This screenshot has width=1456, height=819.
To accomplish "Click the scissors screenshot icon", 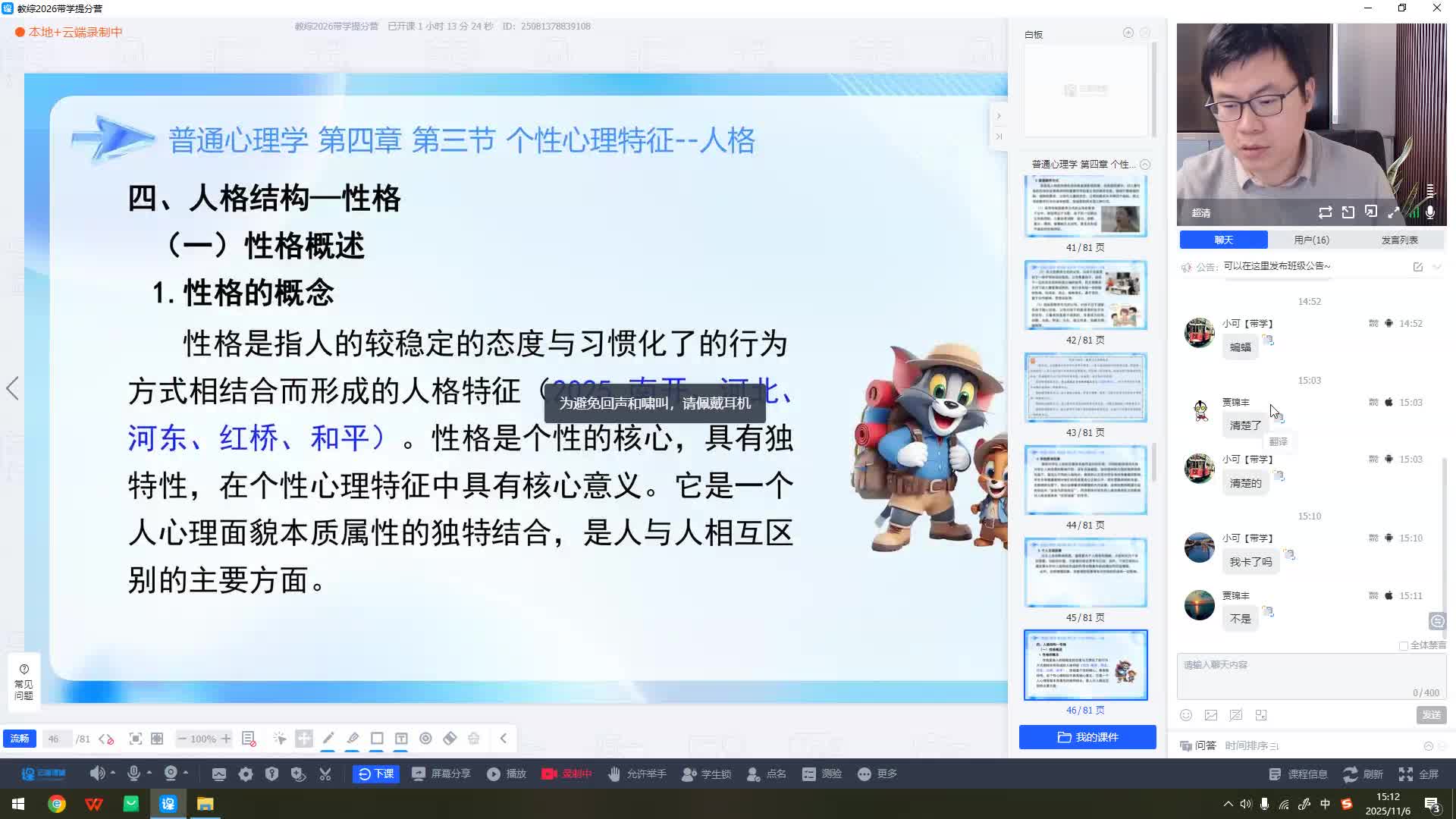I will (325, 773).
